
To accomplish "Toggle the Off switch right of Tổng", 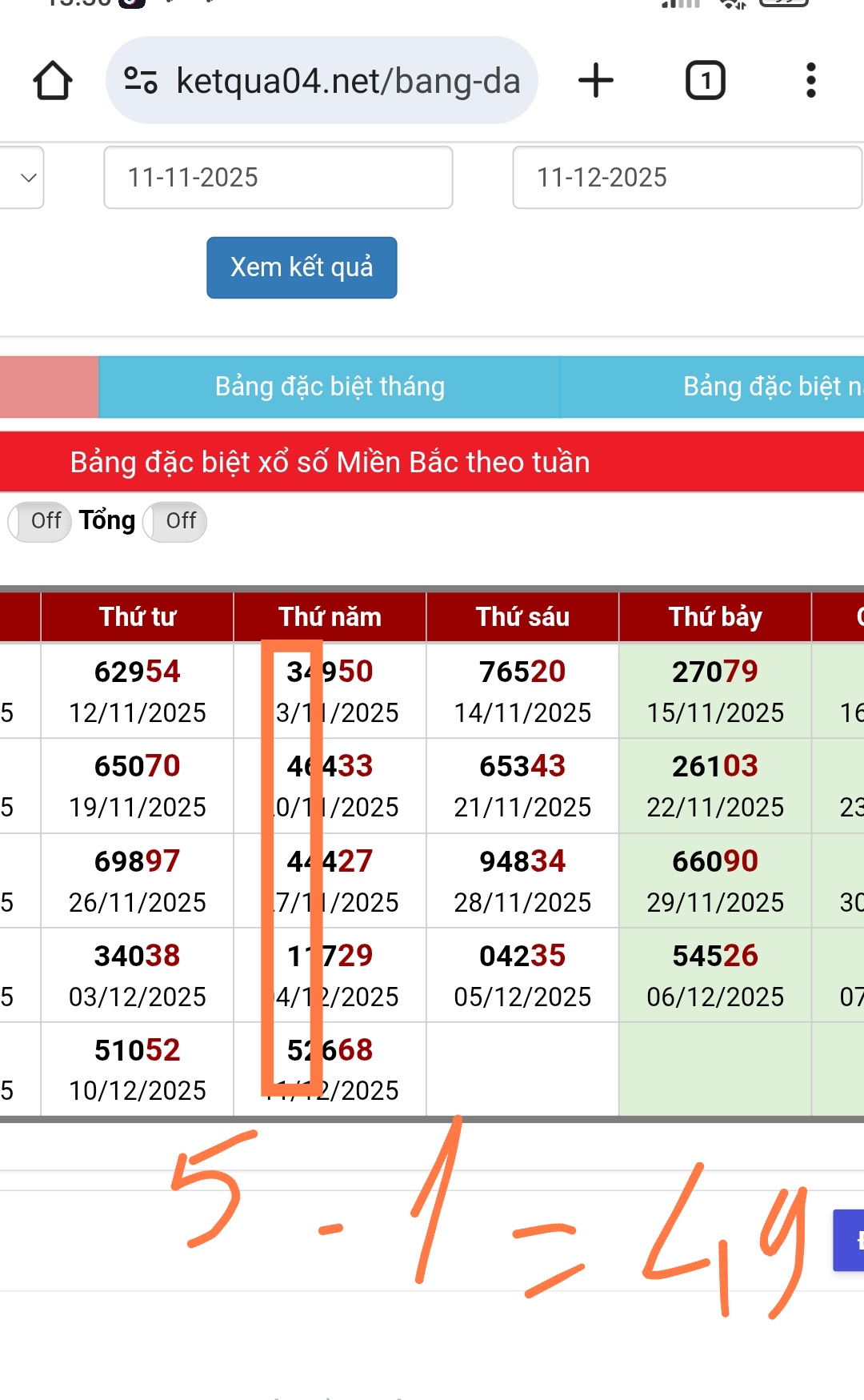I will [175, 521].
